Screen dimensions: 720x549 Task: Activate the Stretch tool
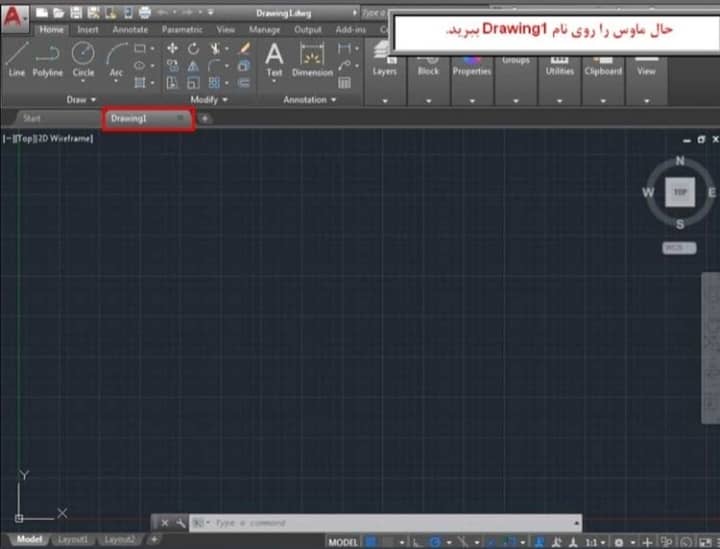(172, 83)
